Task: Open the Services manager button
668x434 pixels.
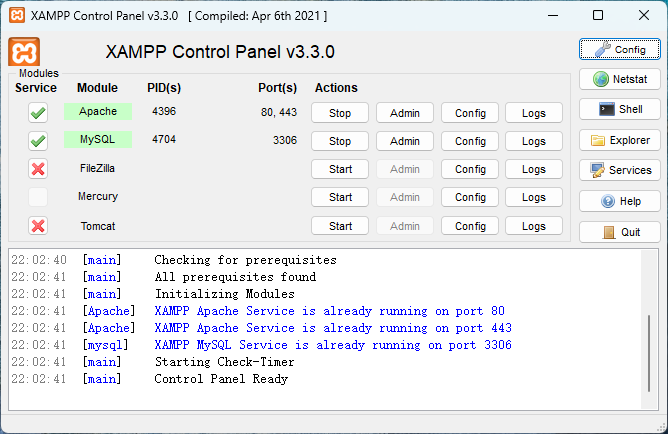Action: pos(619,170)
